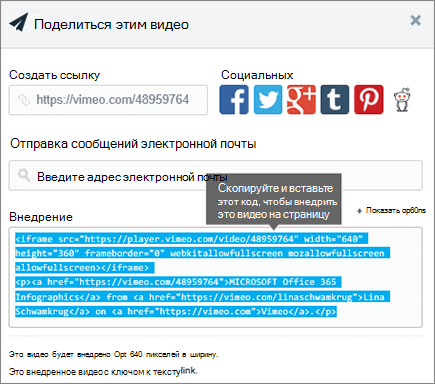Share video on Tumblr
The width and height of the screenshot is (435, 384).
click(335, 100)
